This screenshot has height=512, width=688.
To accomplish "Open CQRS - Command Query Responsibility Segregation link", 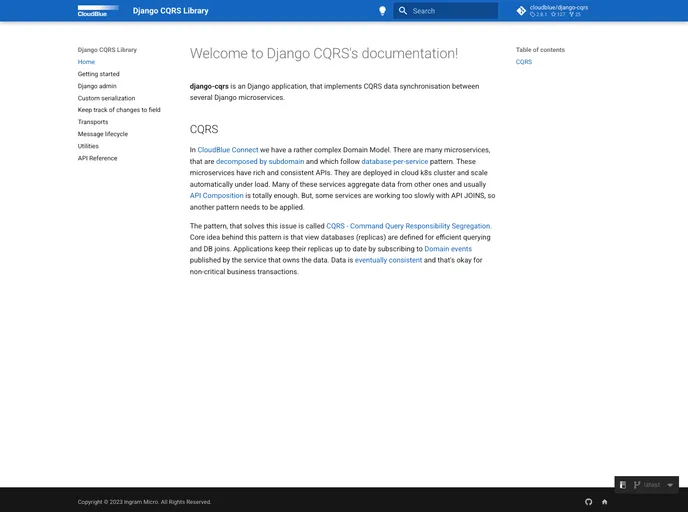I will [x=408, y=226].
